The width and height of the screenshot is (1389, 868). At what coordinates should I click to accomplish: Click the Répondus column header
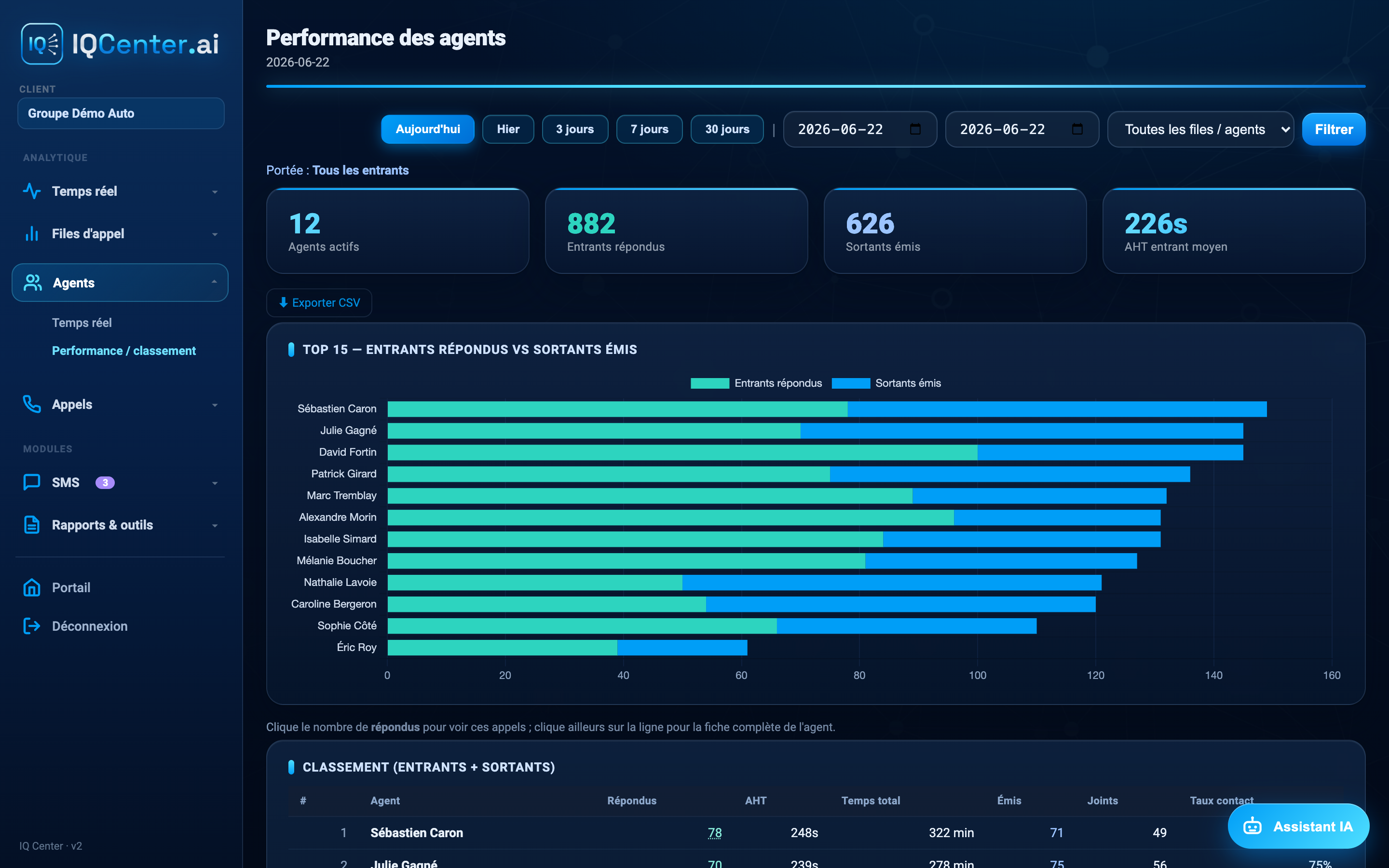[x=632, y=800]
